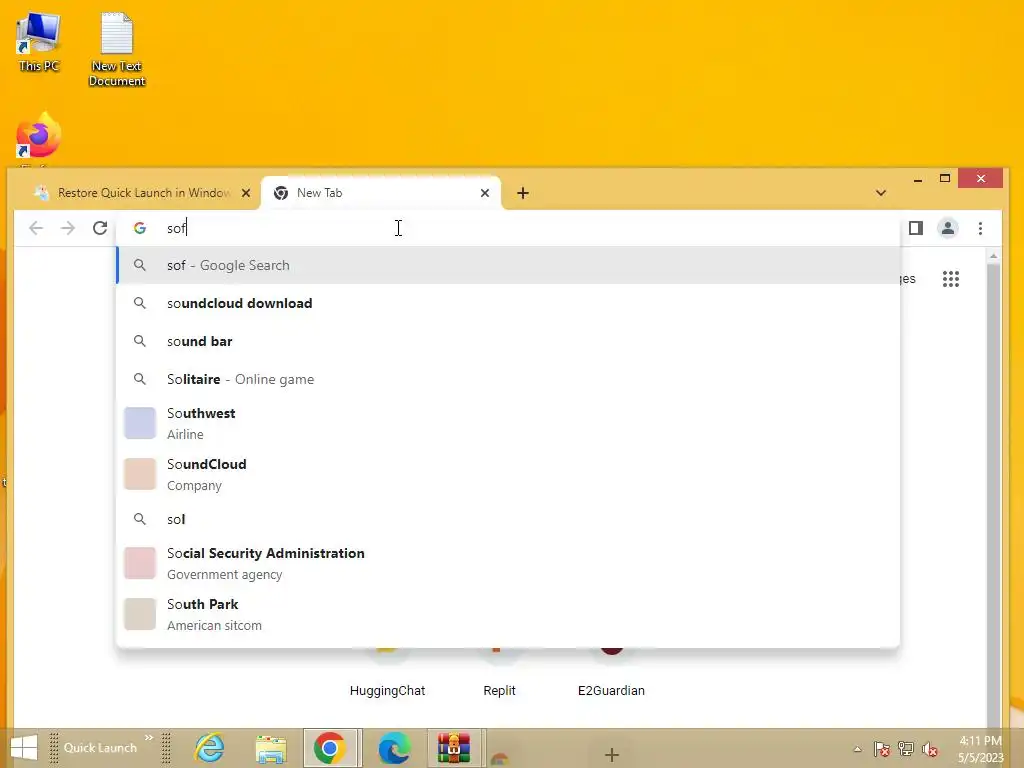Open the Google apps grid
Screen dimensions: 1024x768
[951, 279]
